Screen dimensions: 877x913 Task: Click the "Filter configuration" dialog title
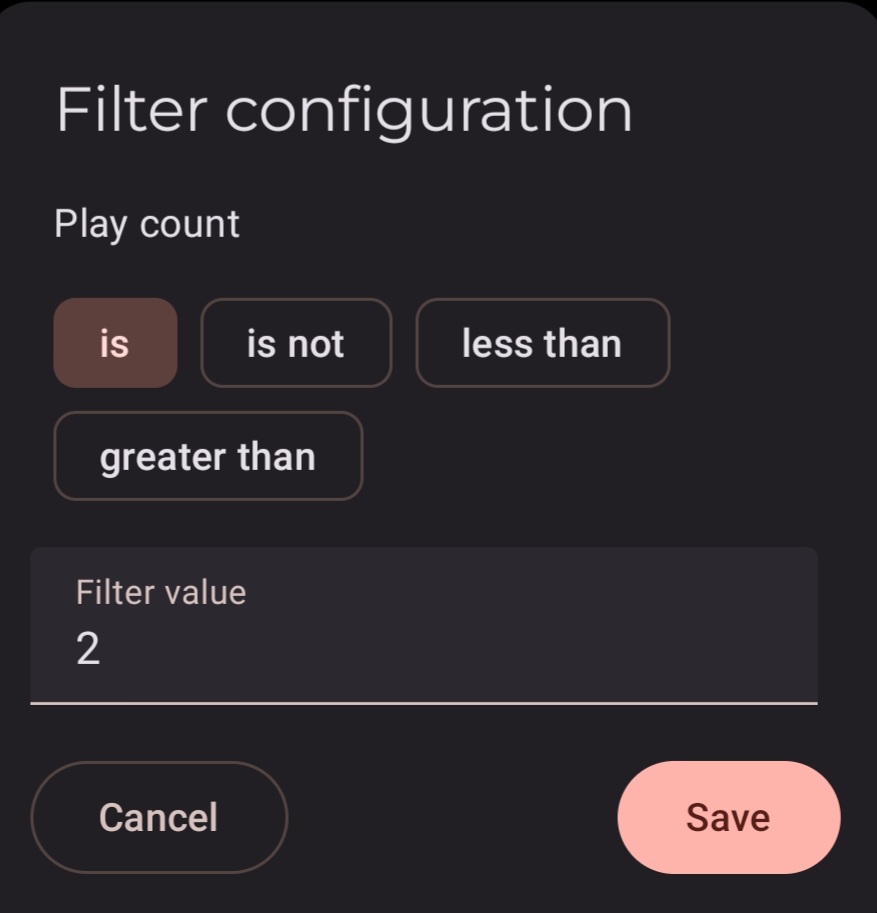pyautogui.click(x=344, y=110)
